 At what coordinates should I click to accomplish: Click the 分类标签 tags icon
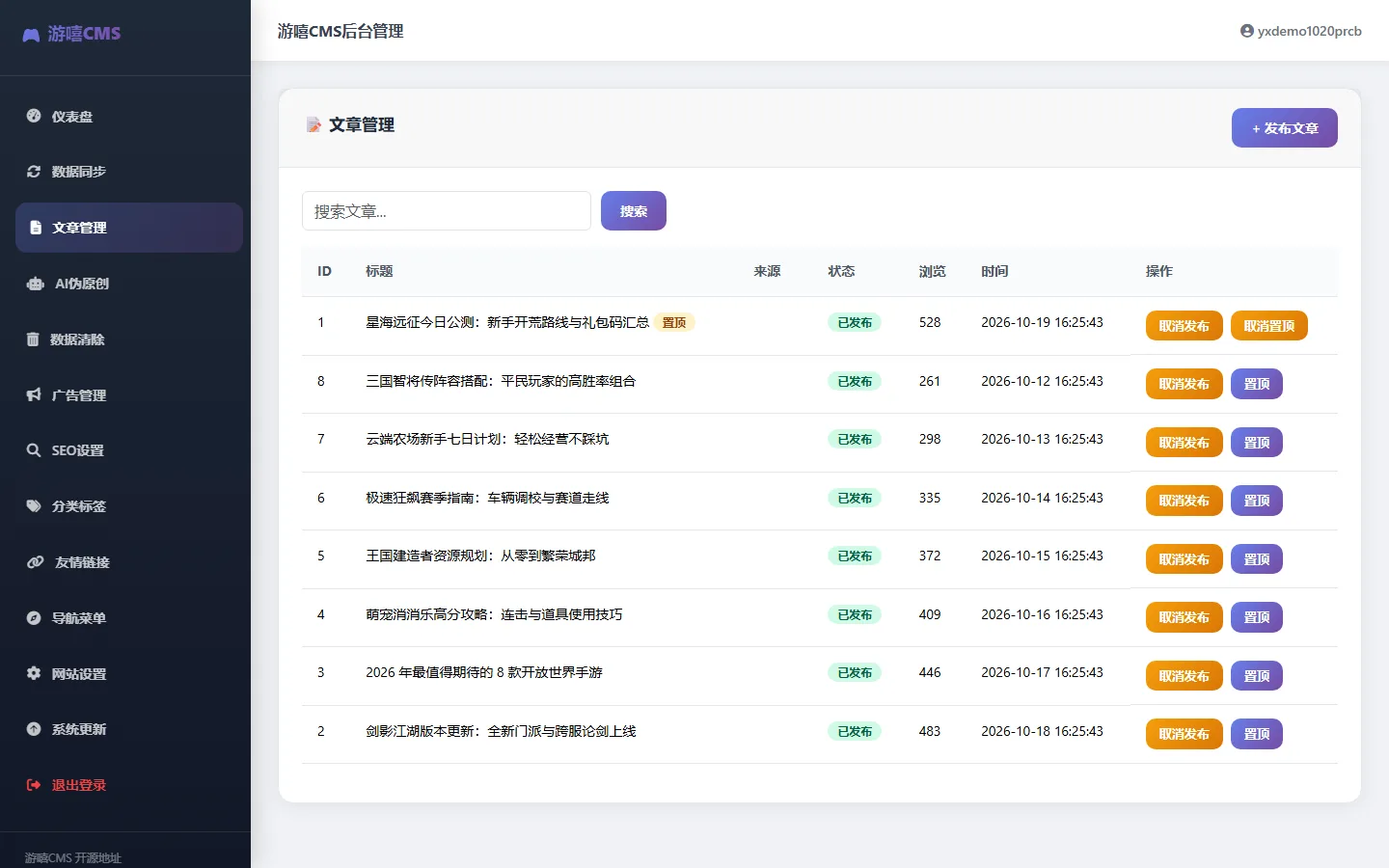tap(34, 506)
